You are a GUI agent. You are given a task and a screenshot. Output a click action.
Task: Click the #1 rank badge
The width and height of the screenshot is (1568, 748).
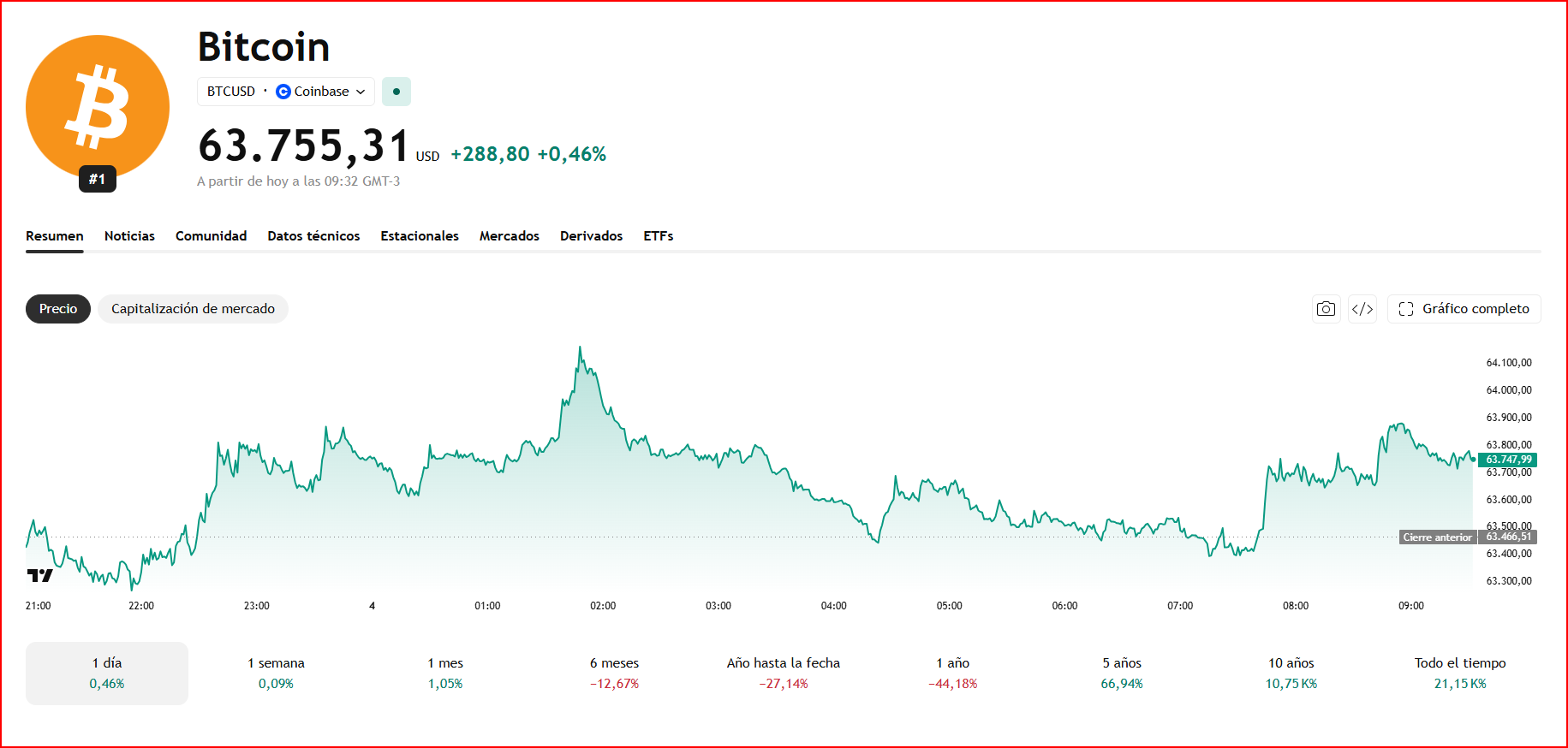click(98, 179)
